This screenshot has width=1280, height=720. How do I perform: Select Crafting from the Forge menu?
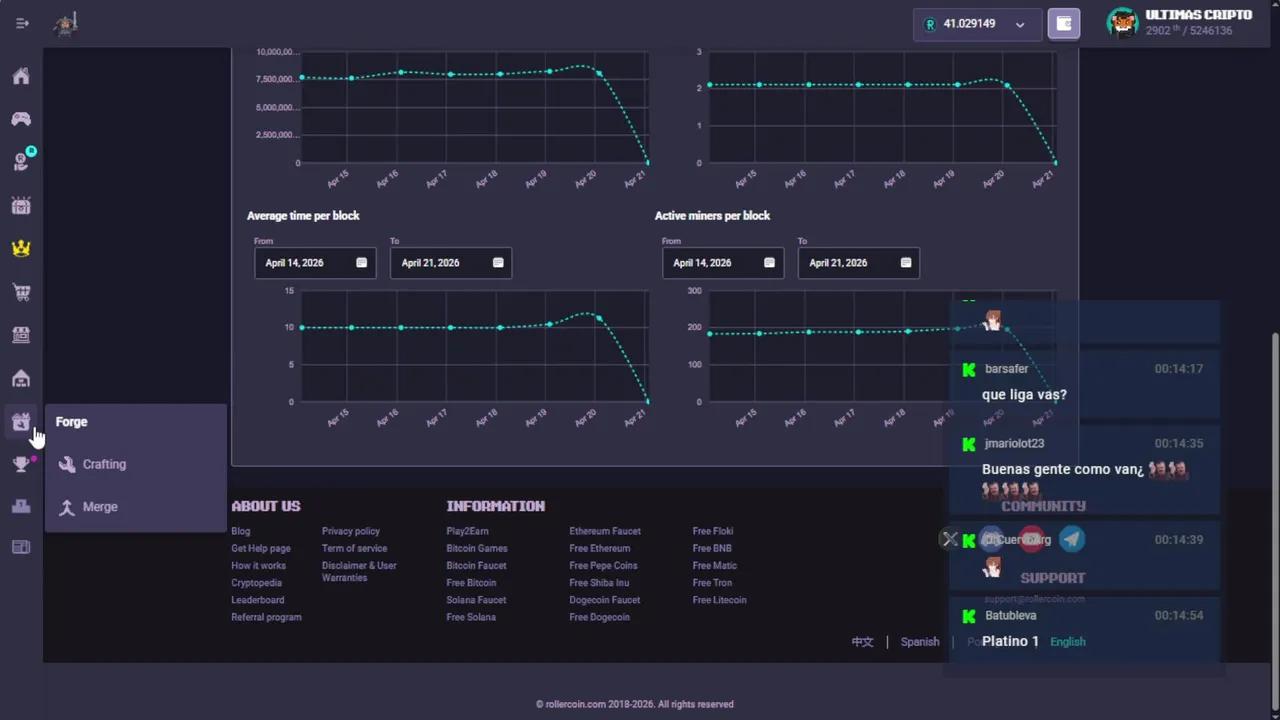104,465
